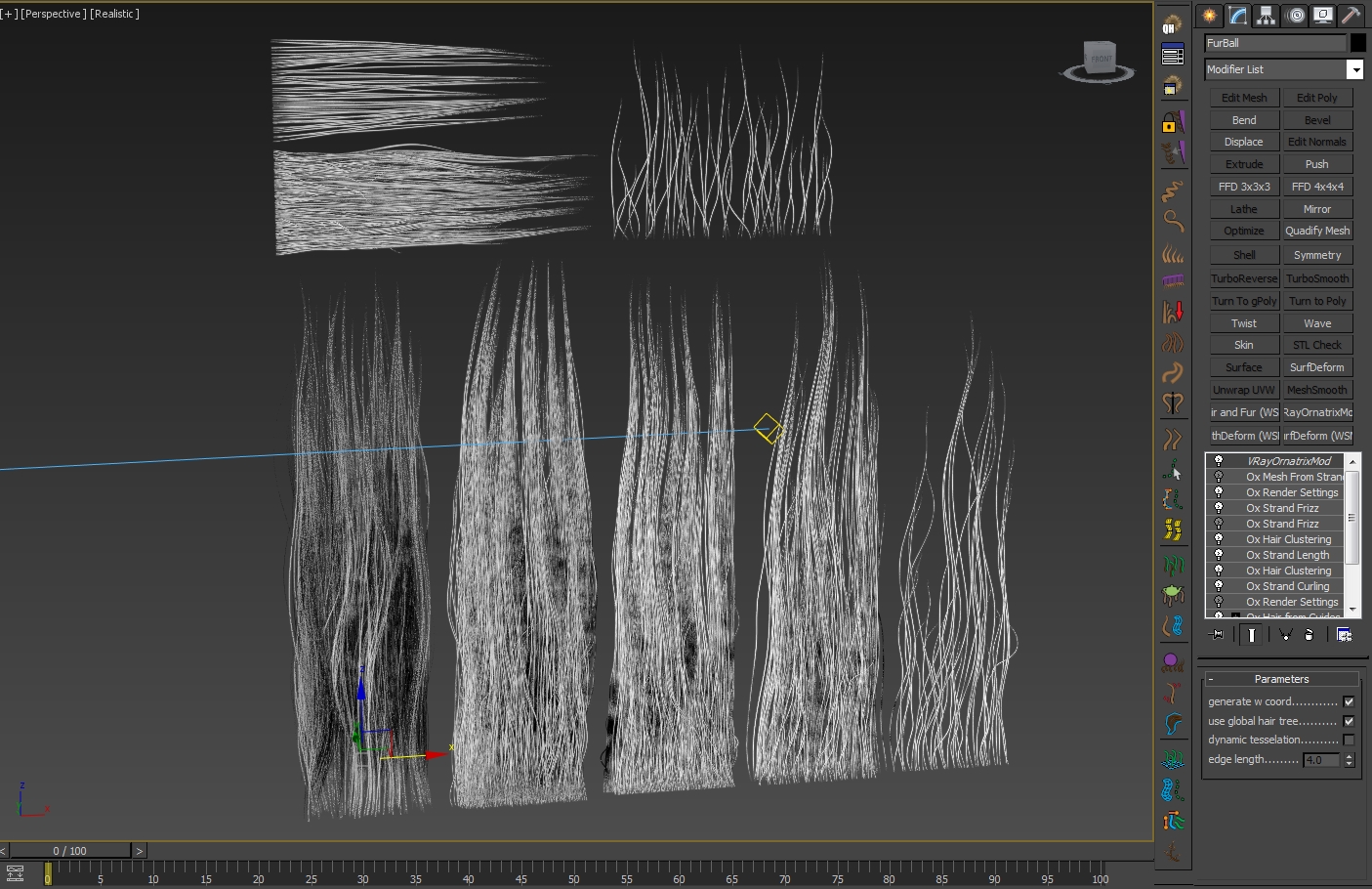Remove modifier with the trash bin icon

[1310, 634]
